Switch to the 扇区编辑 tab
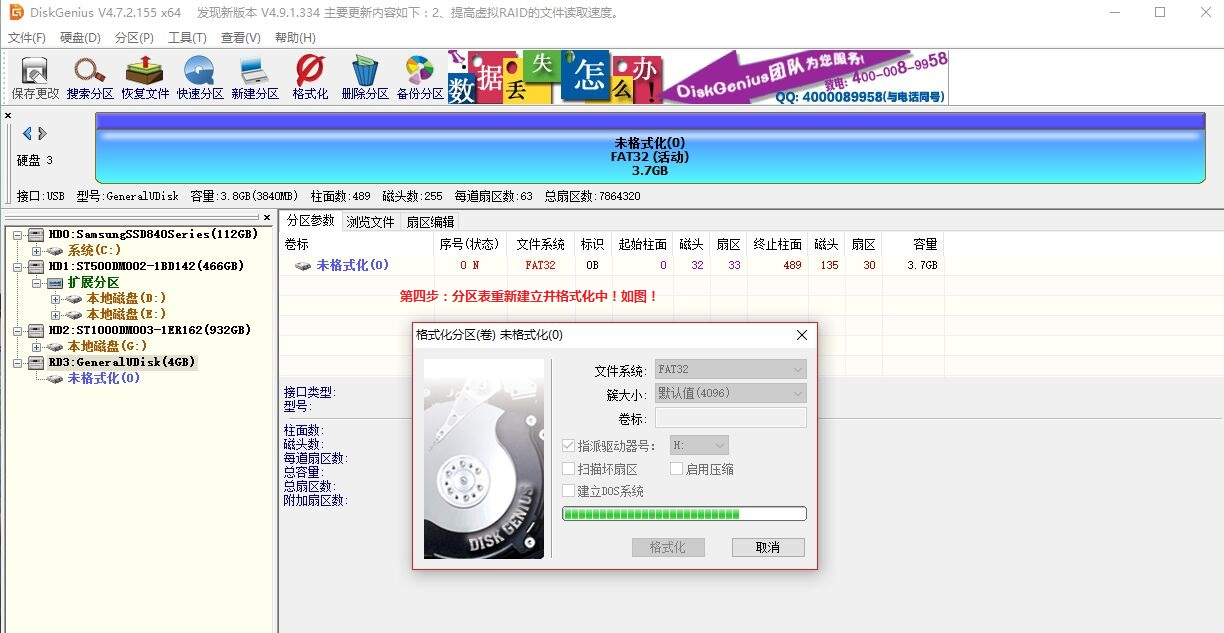1224x633 pixels. click(430, 222)
